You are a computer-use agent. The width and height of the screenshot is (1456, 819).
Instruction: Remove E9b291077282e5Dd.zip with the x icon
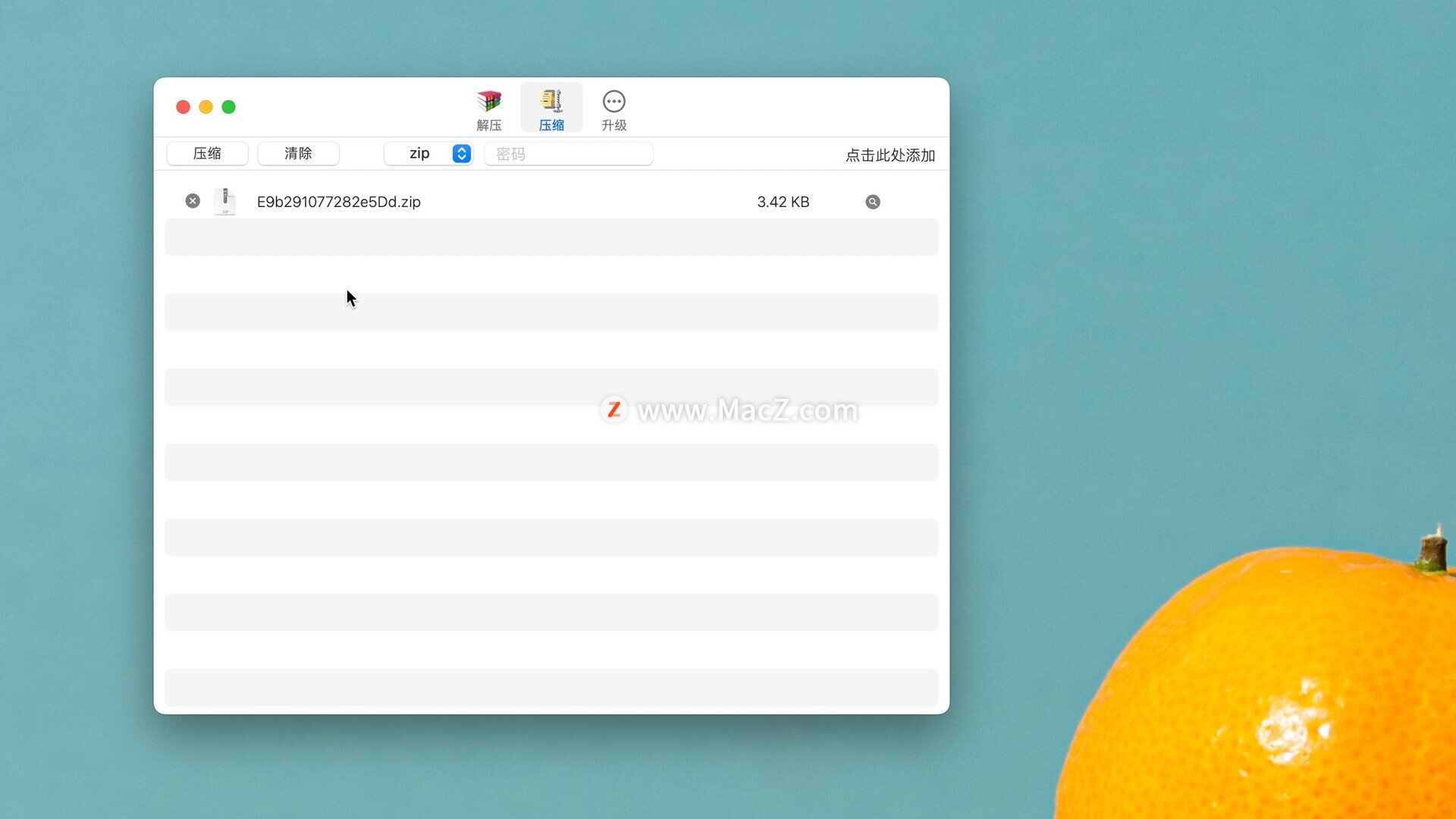coord(193,201)
